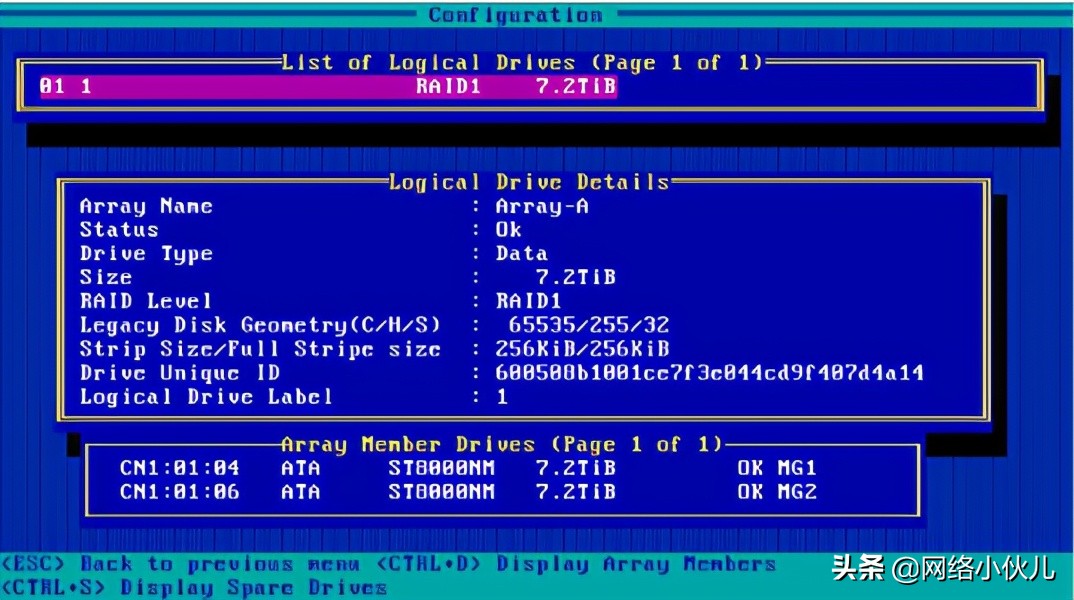1074x600 pixels.
Task: Click the RAID Level value RAID1
Action: [x=528, y=301]
